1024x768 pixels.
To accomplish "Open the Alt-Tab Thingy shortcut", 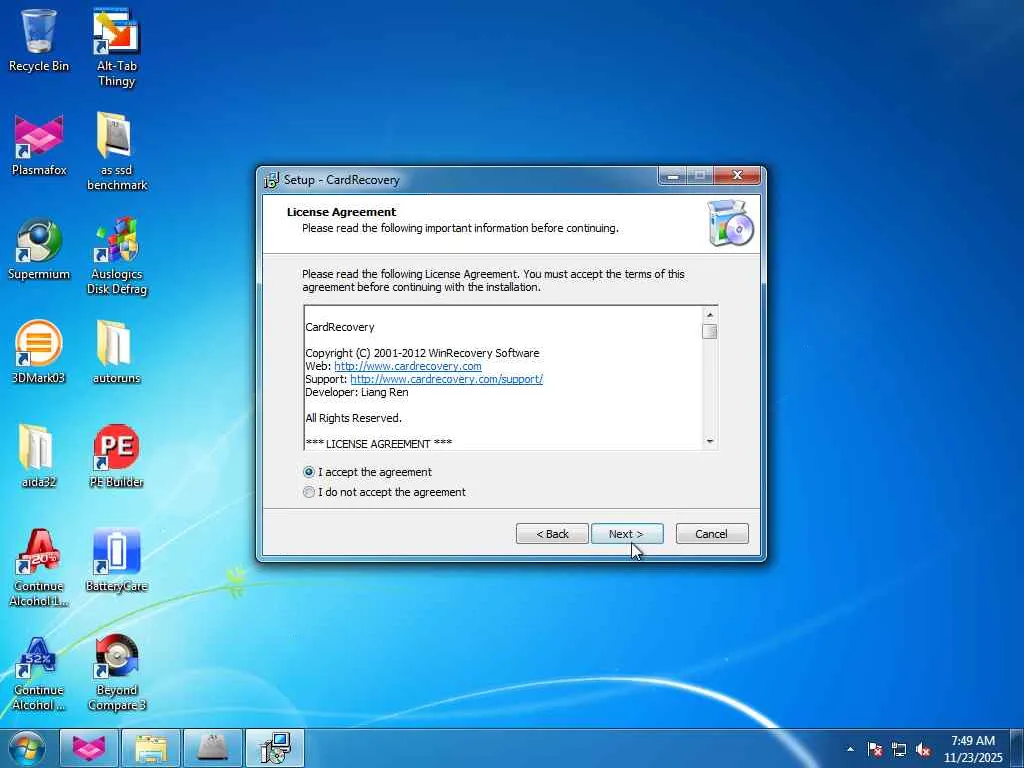I will [116, 47].
